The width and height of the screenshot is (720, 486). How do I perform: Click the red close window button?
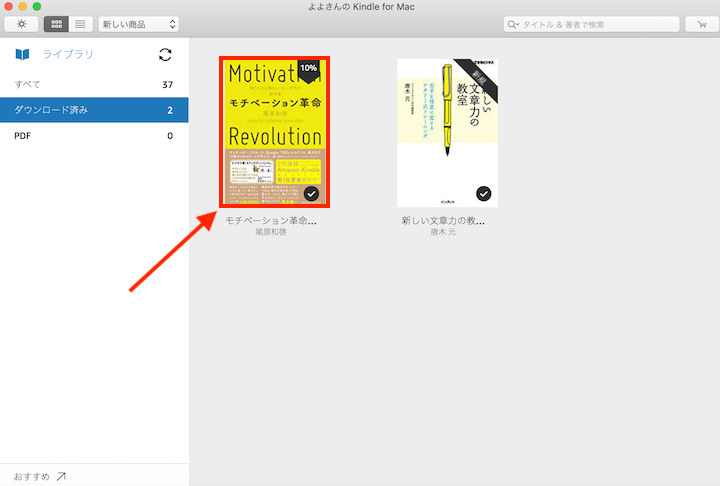coord(8,6)
